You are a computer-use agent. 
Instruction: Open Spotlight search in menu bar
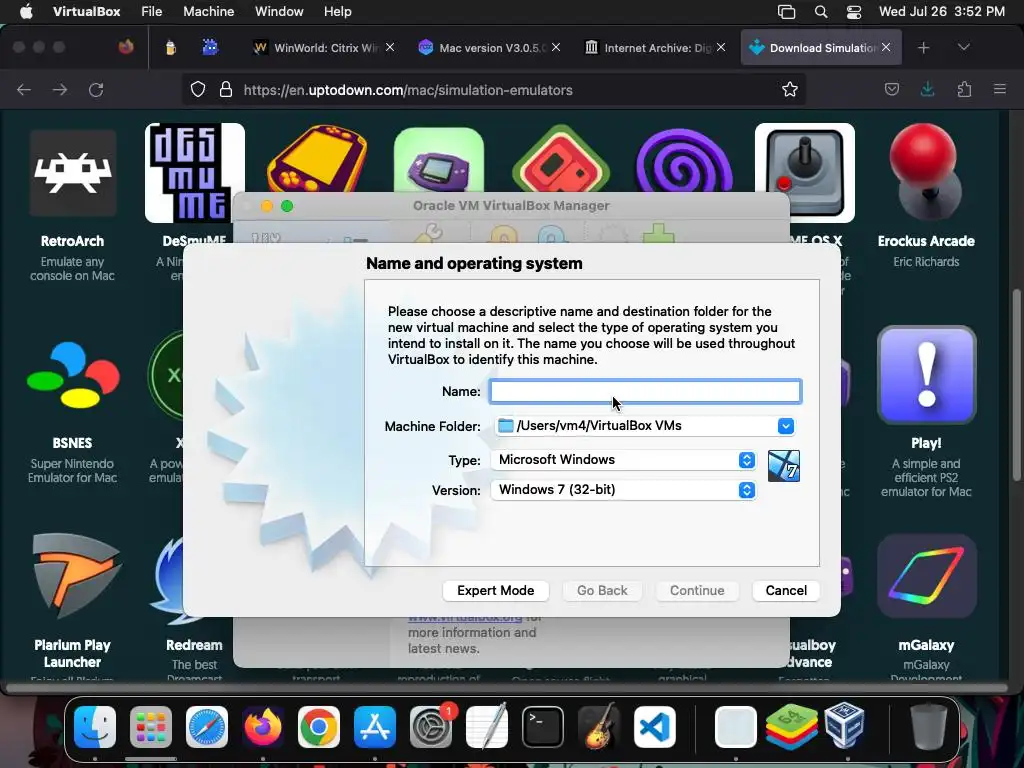(821, 12)
